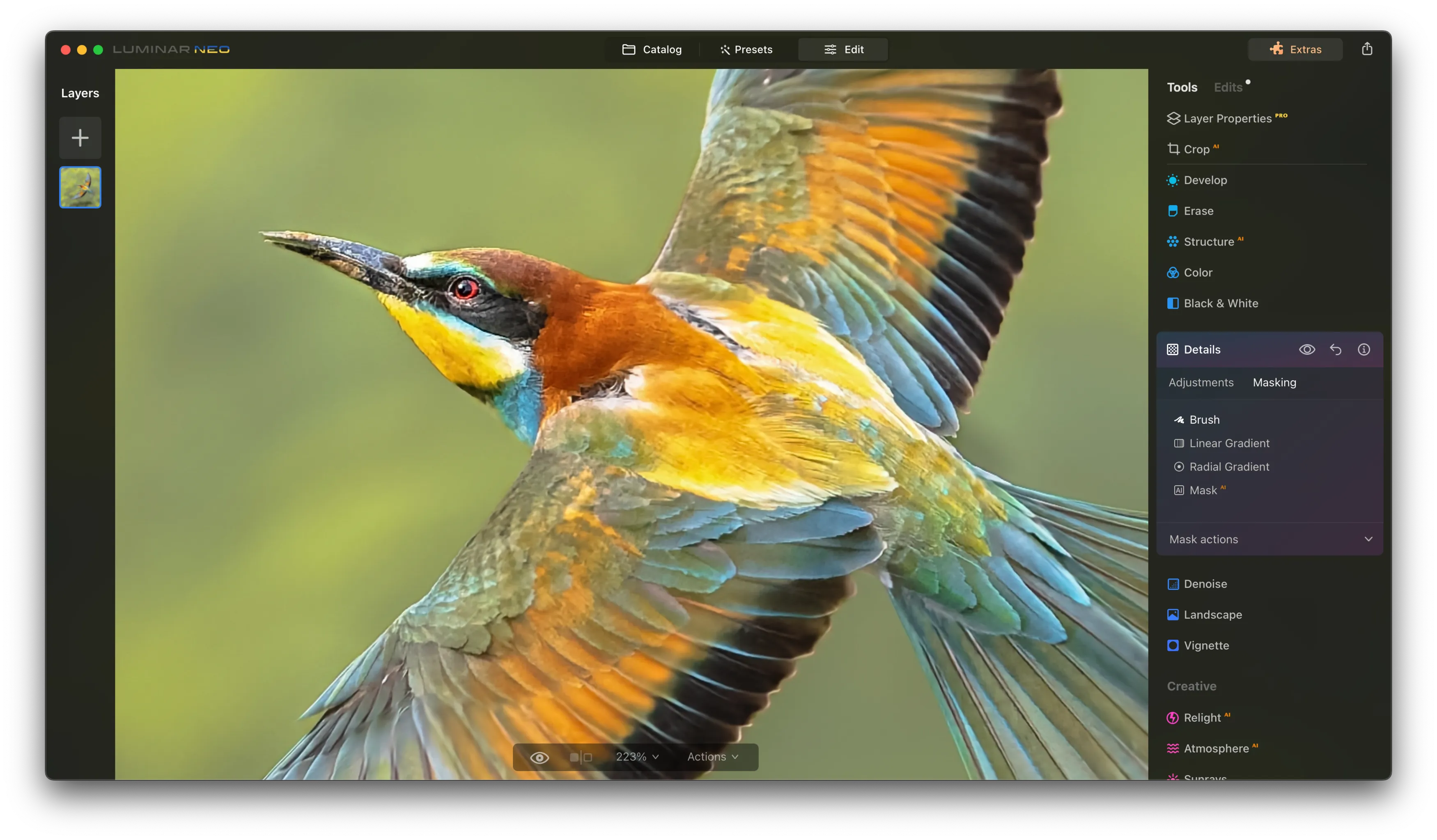Toggle original preview eye in bottom bar
The width and height of the screenshot is (1437, 840).
[539, 757]
